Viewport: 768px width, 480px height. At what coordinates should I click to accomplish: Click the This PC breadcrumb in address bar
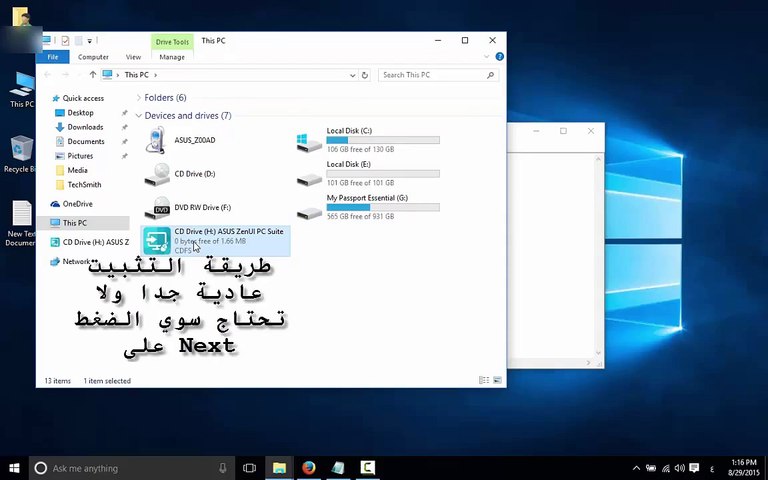(136, 75)
